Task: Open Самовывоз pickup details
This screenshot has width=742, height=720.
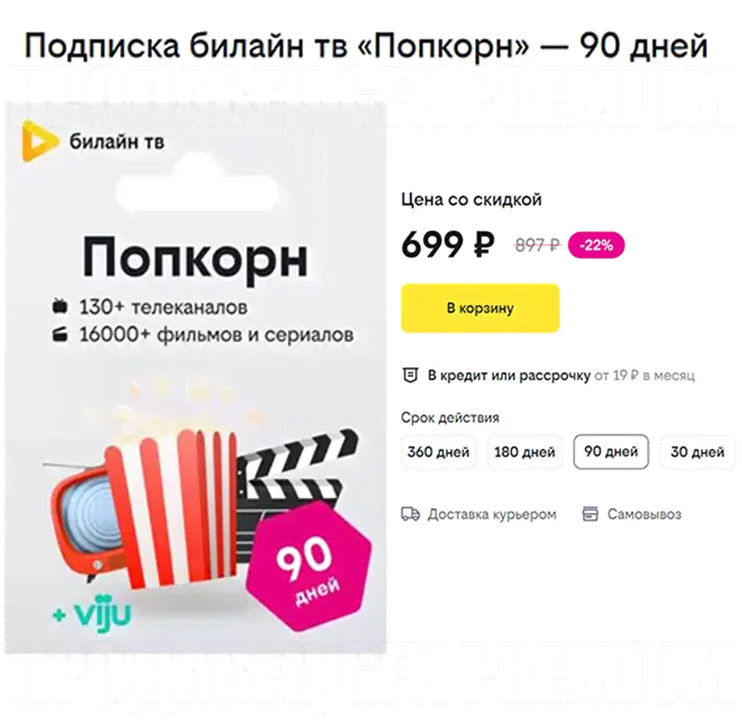Action: [645, 514]
